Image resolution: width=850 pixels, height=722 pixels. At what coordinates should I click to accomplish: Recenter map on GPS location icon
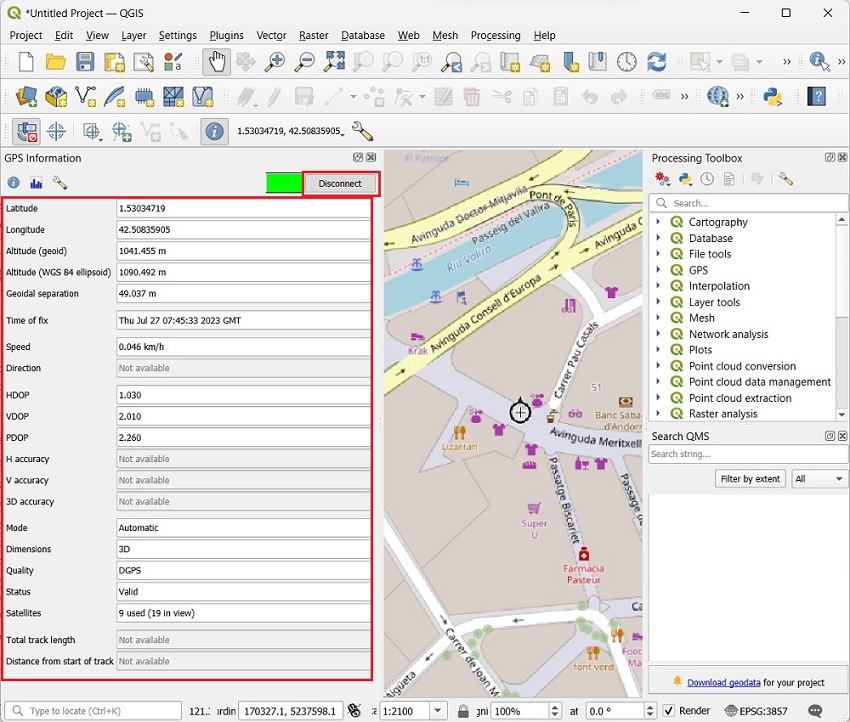click(x=56, y=131)
